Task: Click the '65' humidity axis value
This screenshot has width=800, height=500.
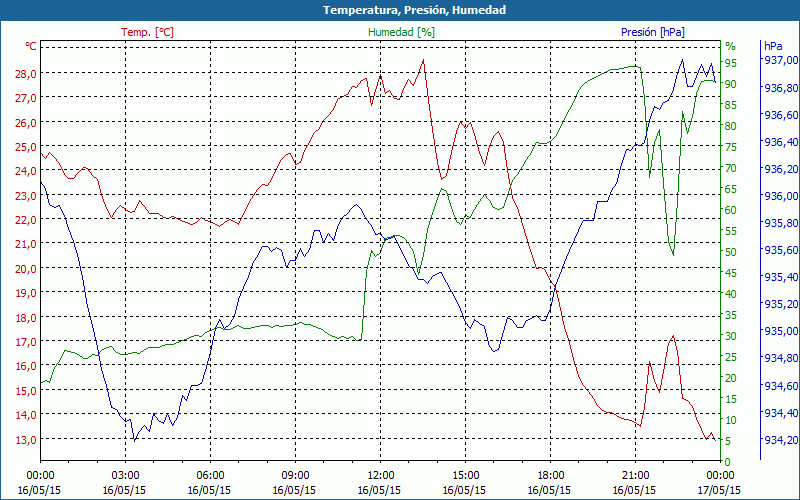Action: tap(731, 189)
